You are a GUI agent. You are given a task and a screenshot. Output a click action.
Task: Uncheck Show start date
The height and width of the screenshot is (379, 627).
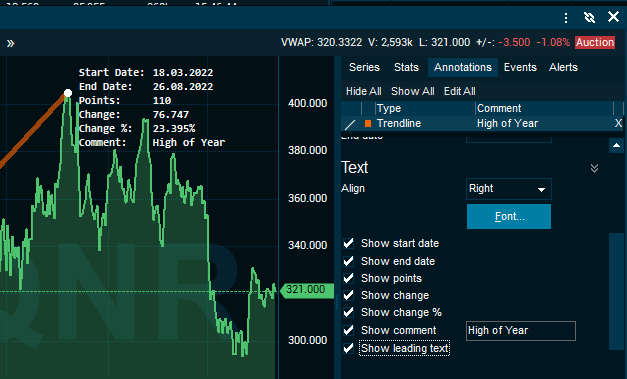point(348,243)
